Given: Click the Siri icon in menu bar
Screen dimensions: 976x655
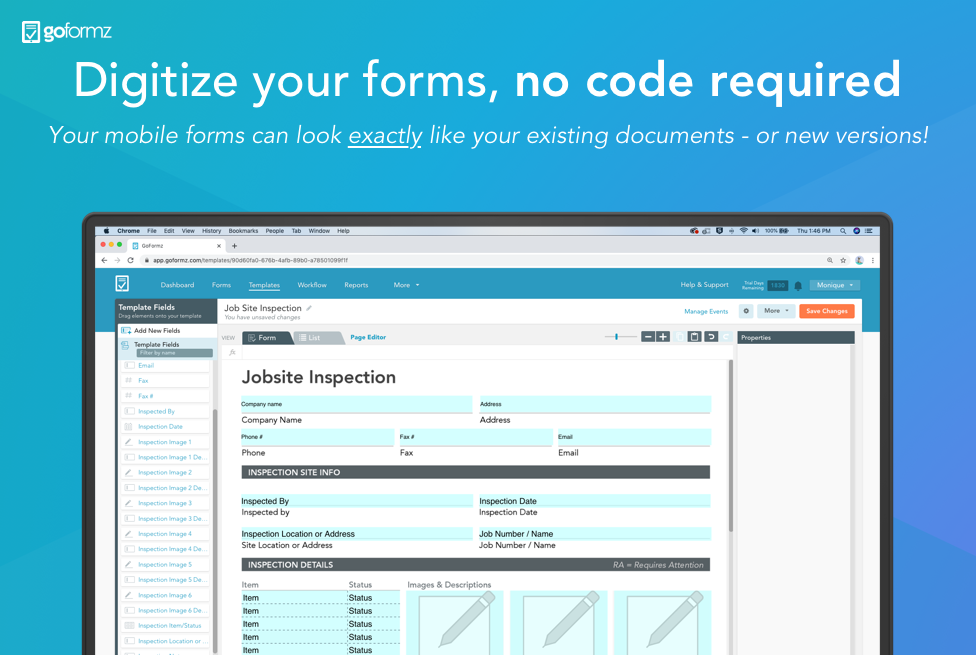Looking at the screenshot, I should tap(856, 231).
